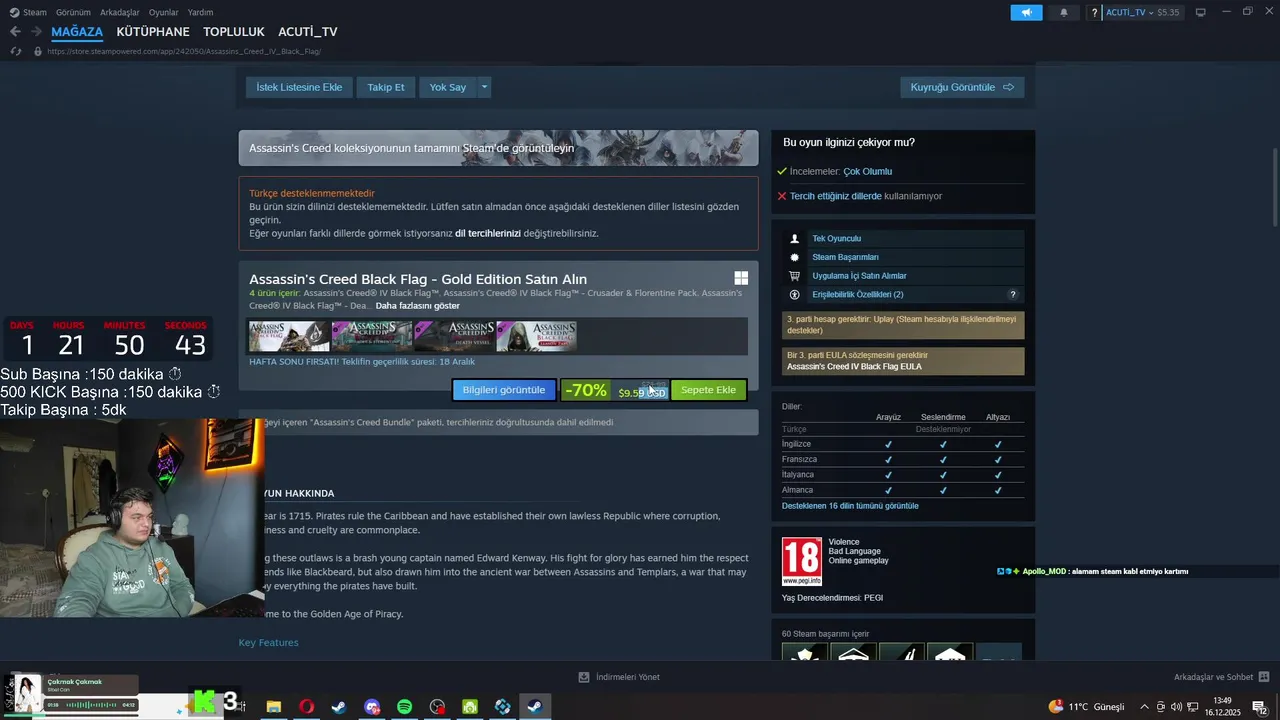Image resolution: width=1280 pixels, height=720 pixels.
Task: Click the Tek Oyunculu person icon
Action: point(795,239)
